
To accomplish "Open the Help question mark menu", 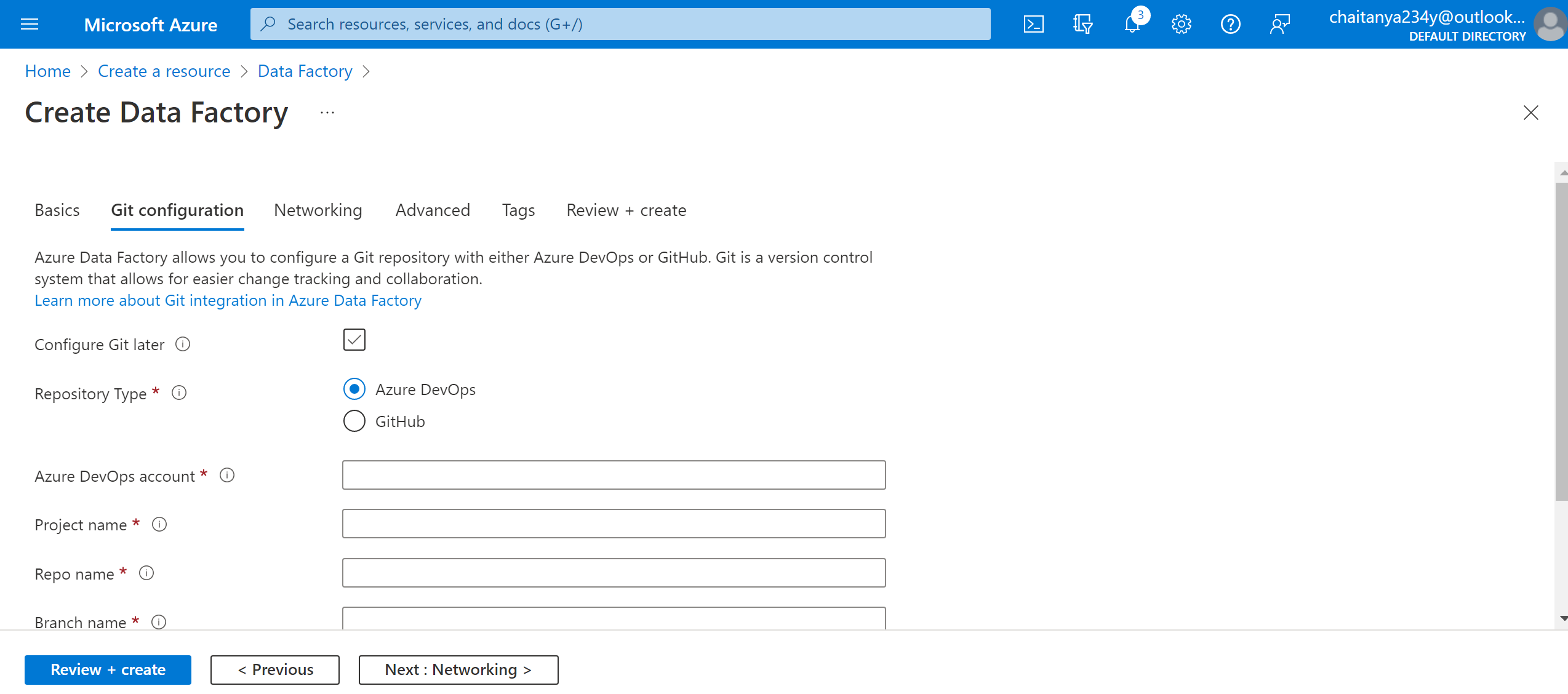I will (x=1230, y=24).
